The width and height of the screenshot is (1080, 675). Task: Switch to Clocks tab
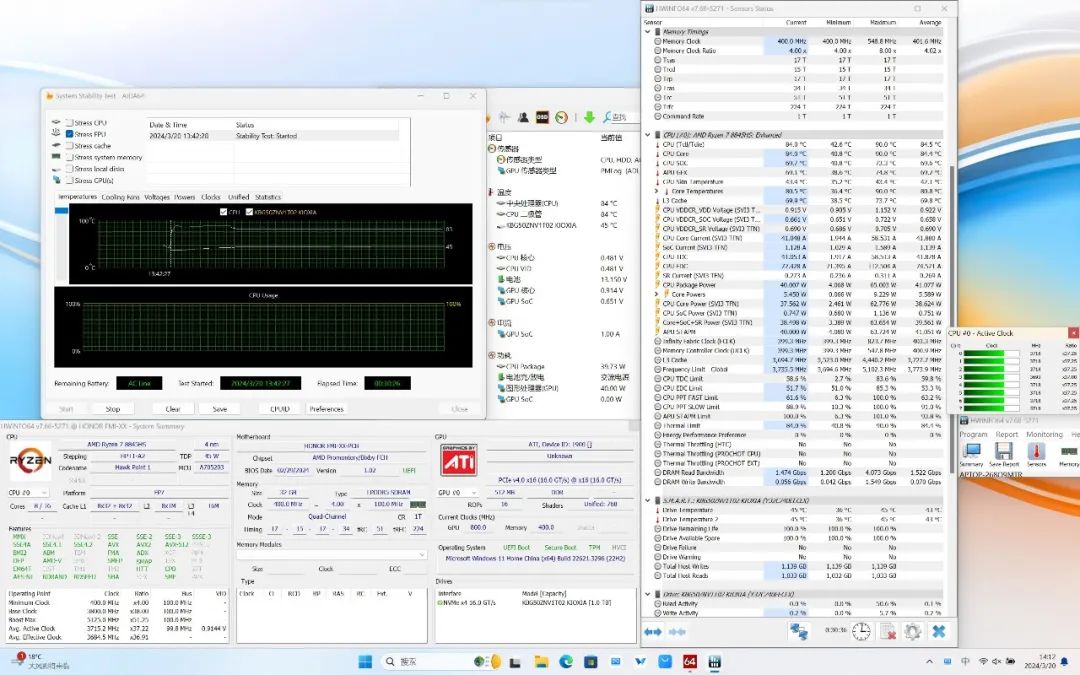click(x=211, y=197)
